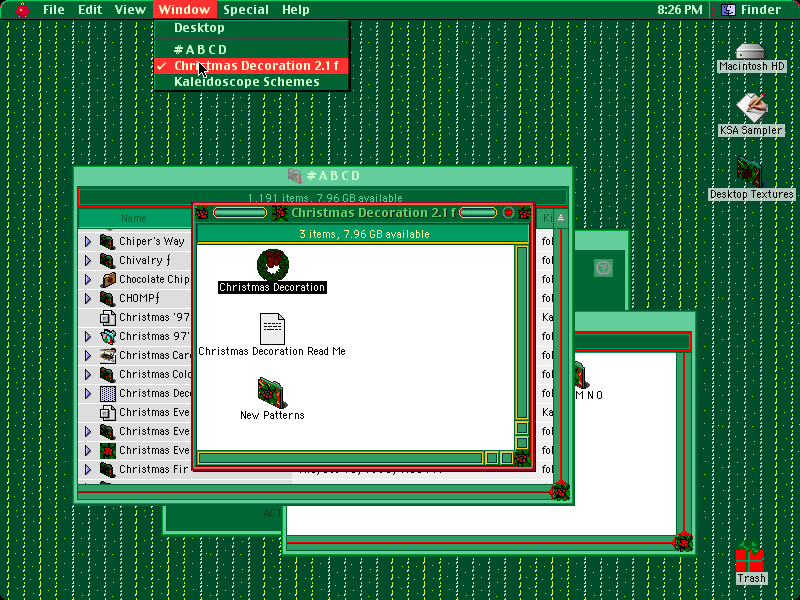800x600 pixels.
Task: Select the Christmas Decoration Read Me document icon
Action: tap(272, 329)
